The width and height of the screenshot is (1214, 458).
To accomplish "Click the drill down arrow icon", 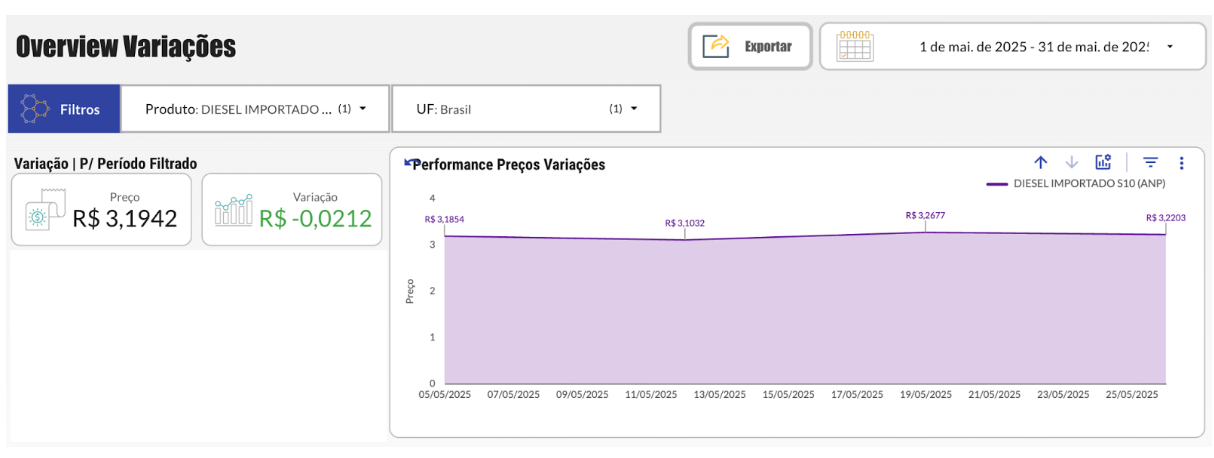I will pyautogui.click(x=1072, y=162).
